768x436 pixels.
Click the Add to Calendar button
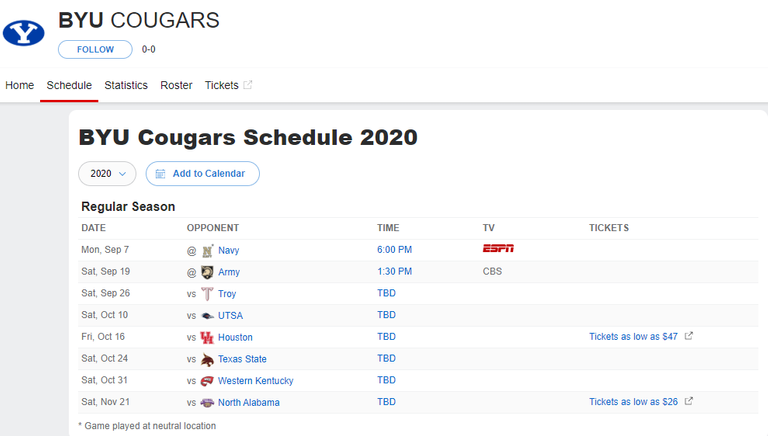(202, 173)
